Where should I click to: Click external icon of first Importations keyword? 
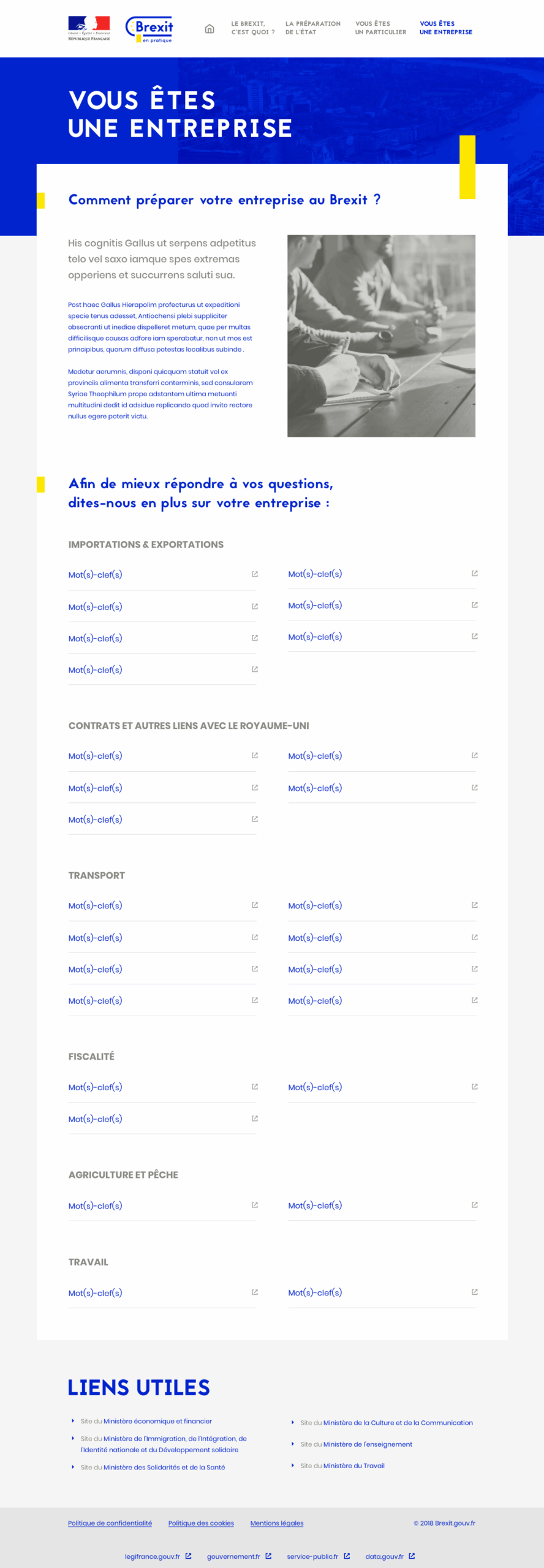click(255, 574)
